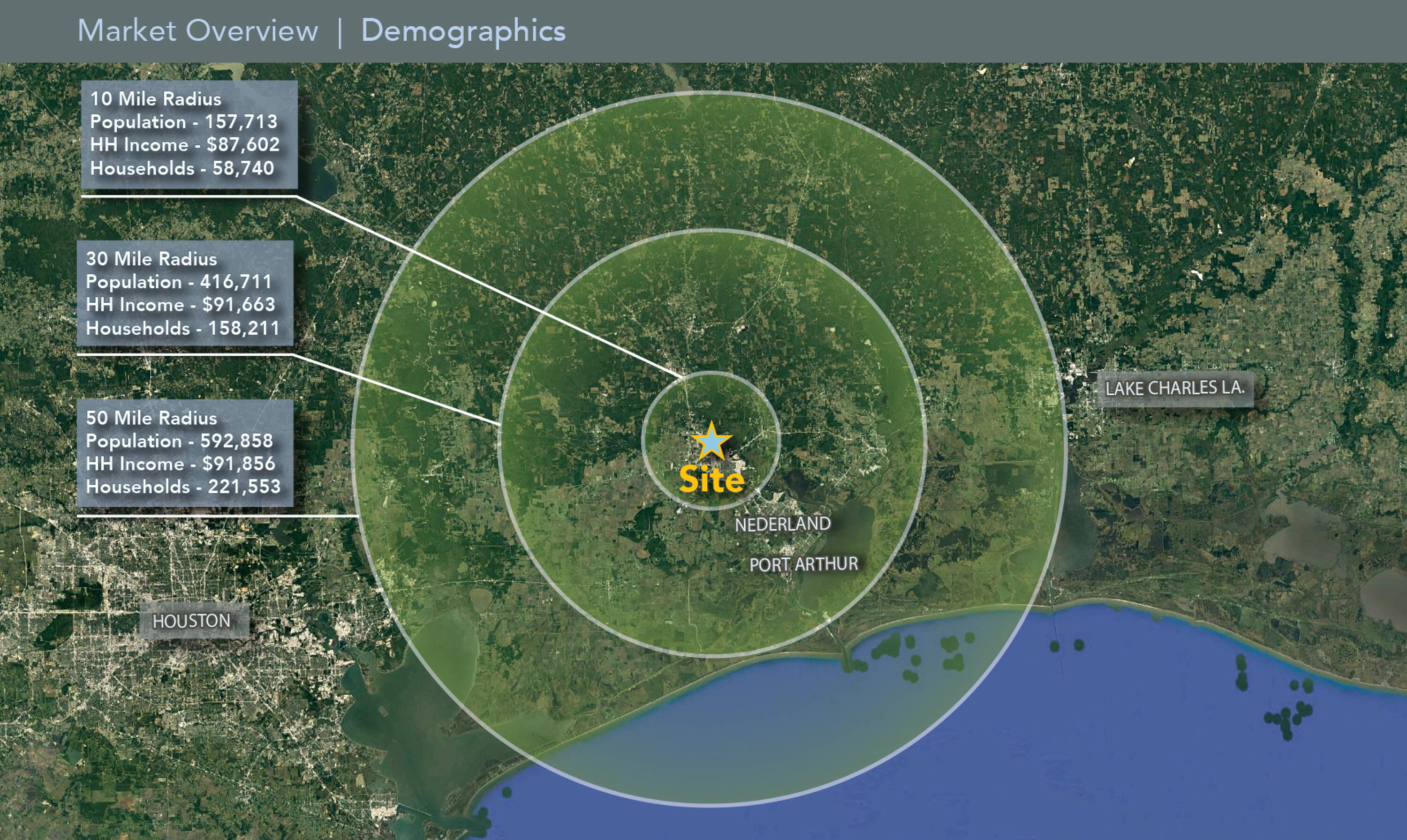The image size is (1407, 840).
Task: Click the HH Income $91,856 line
Action: coord(180,464)
